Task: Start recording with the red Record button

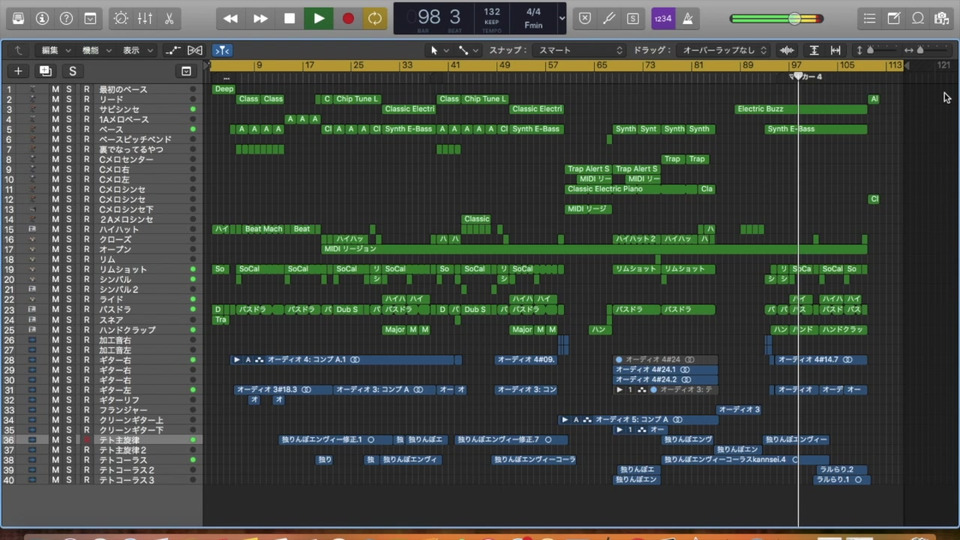Action: (x=348, y=18)
